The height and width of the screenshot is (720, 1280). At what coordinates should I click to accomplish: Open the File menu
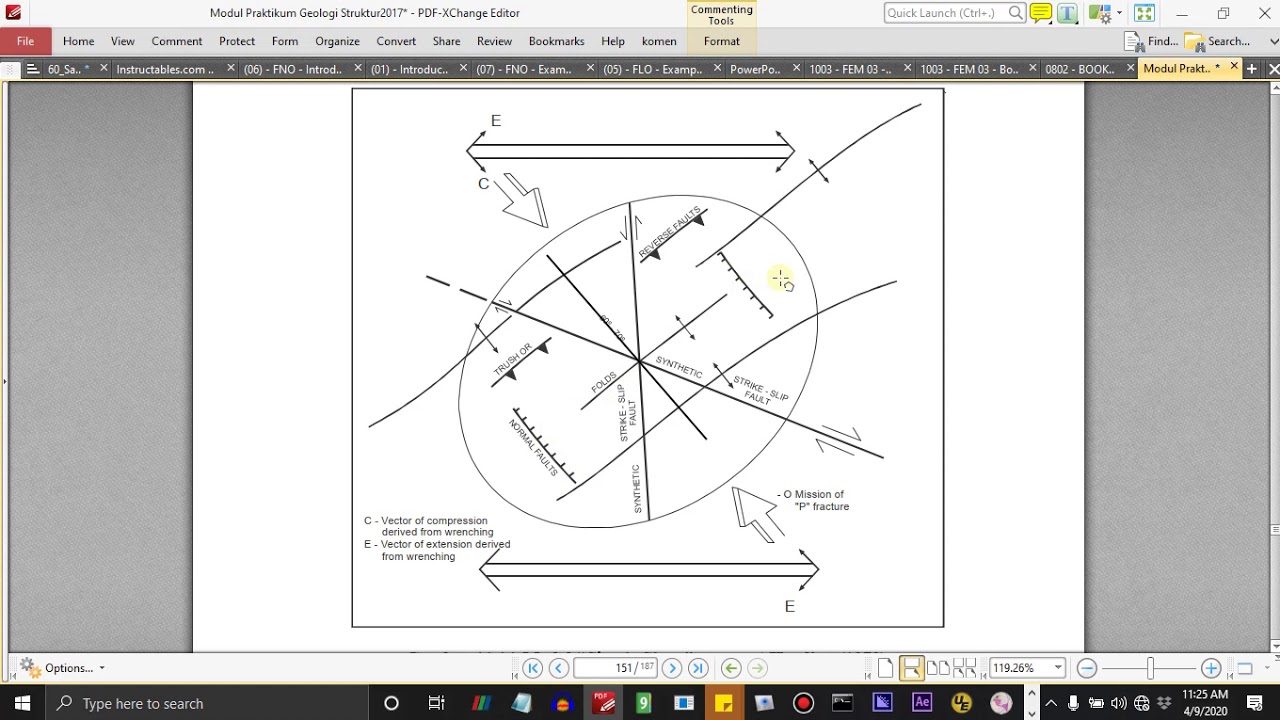coord(26,41)
